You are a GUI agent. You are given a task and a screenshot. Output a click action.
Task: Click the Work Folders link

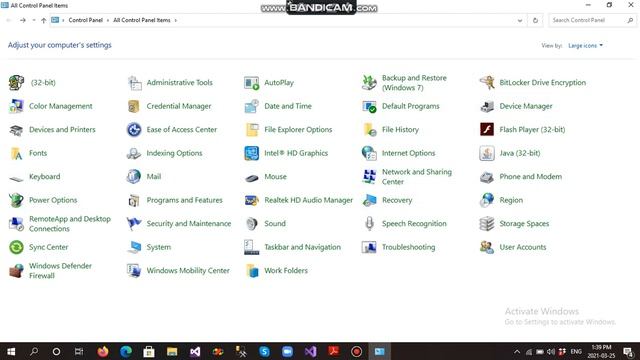[286, 271]
